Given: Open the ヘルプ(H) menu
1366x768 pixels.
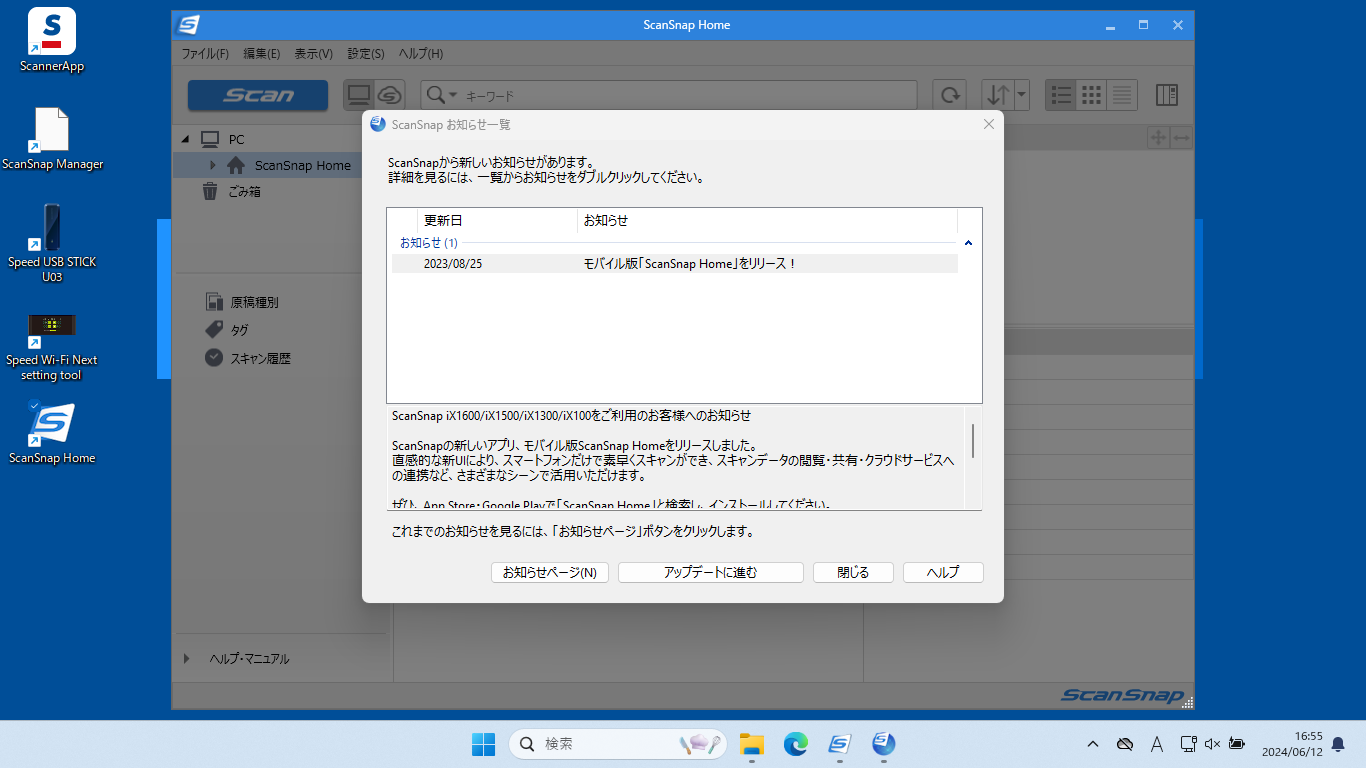Looking at the screenshot, I should point(421,53).
